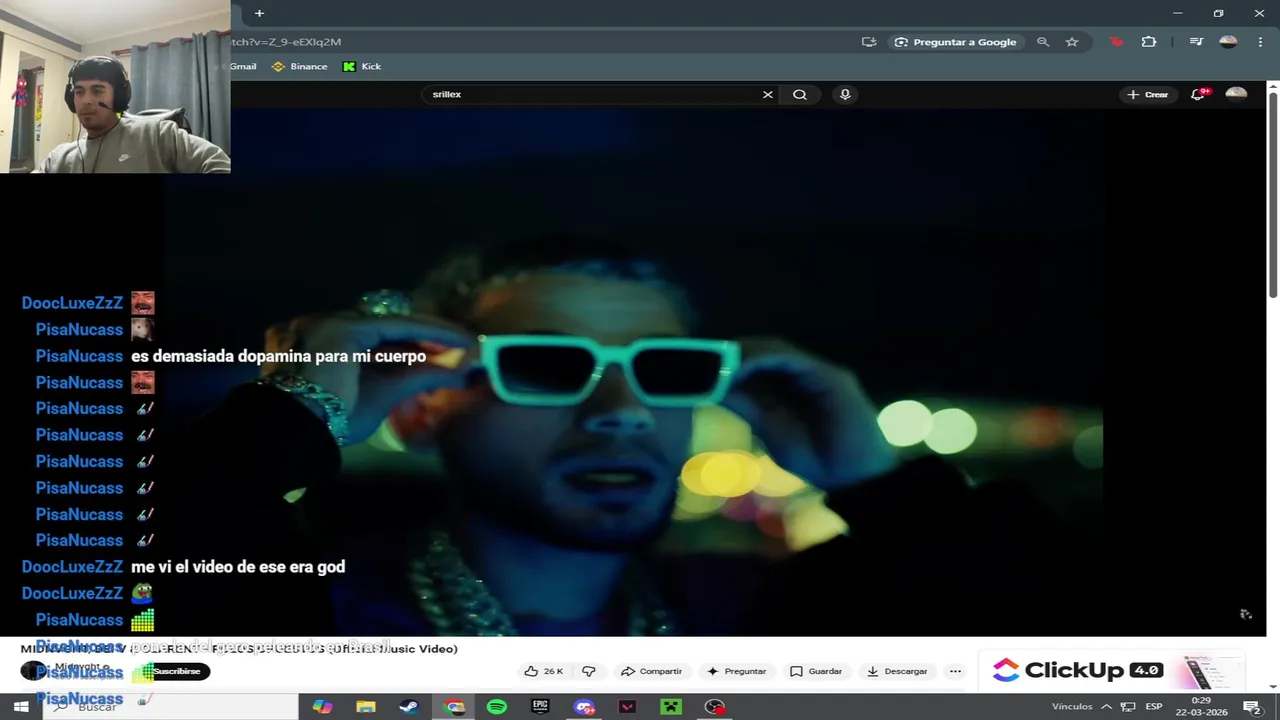The image size is (1280, 720).
Task: Open Steam from the taskbar
Action: click(409, 706)
